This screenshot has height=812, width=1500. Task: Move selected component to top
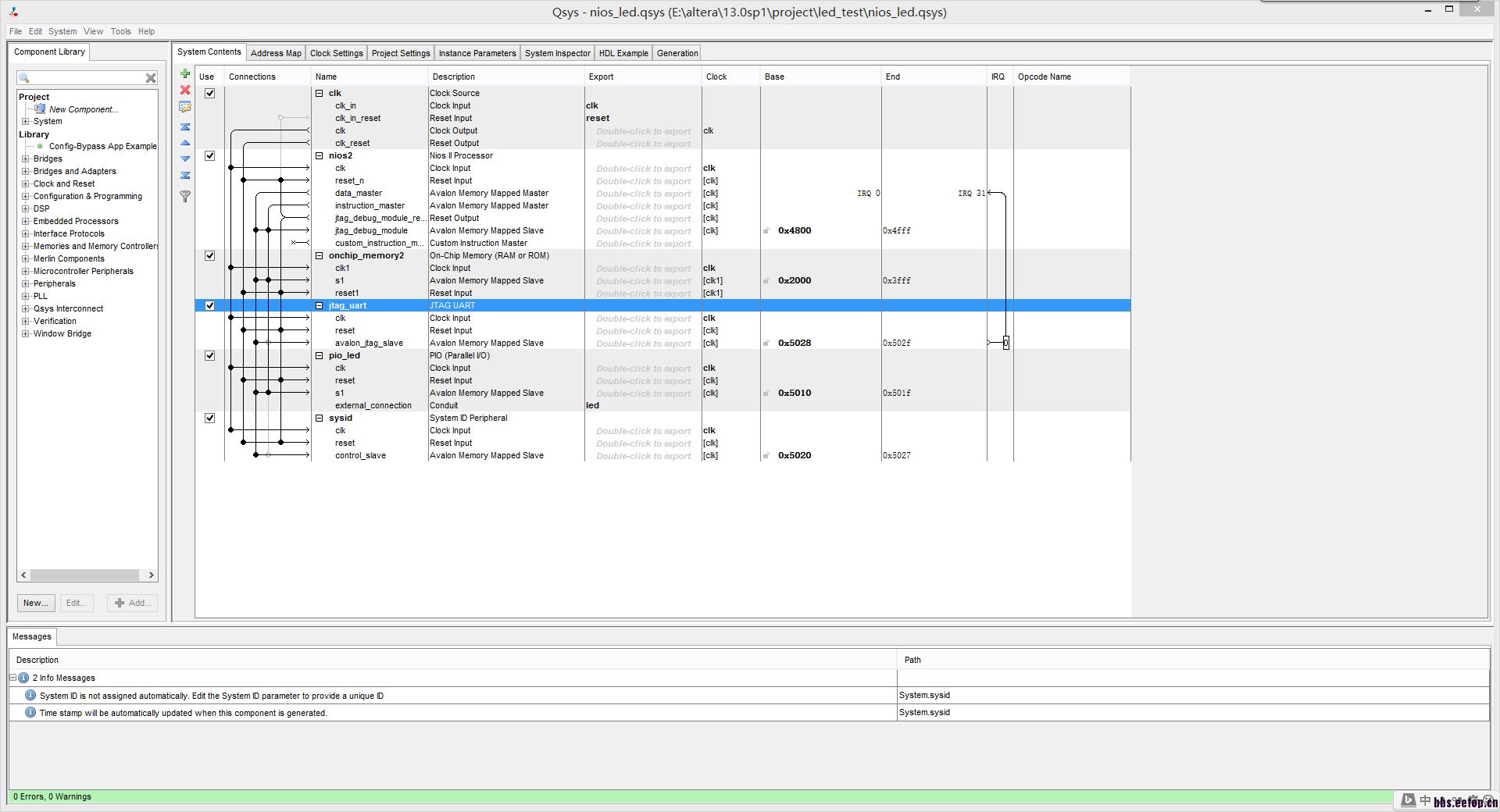tap(185, 126)
